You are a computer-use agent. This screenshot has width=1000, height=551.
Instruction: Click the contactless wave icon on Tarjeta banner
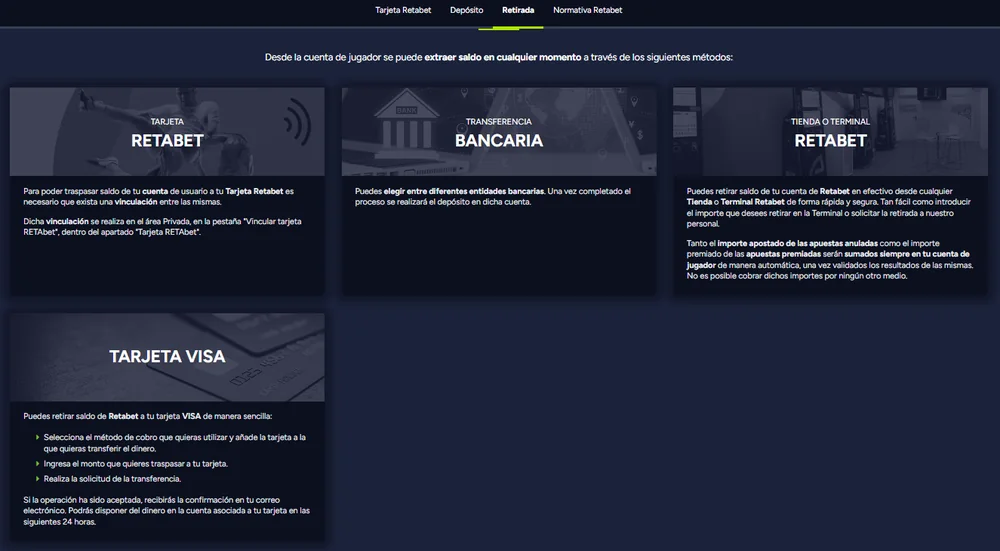(x=297, y=121)
